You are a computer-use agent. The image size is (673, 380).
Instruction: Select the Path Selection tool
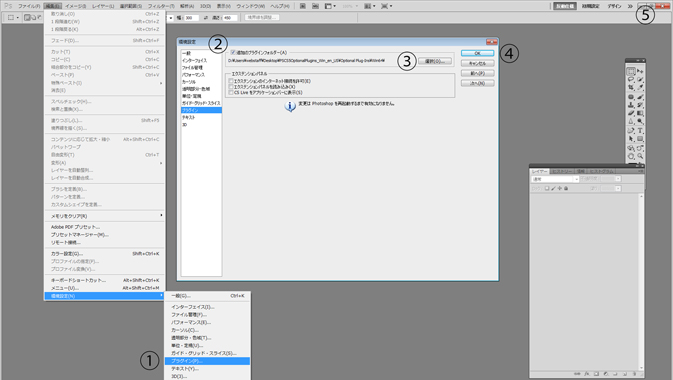point(631,139)
